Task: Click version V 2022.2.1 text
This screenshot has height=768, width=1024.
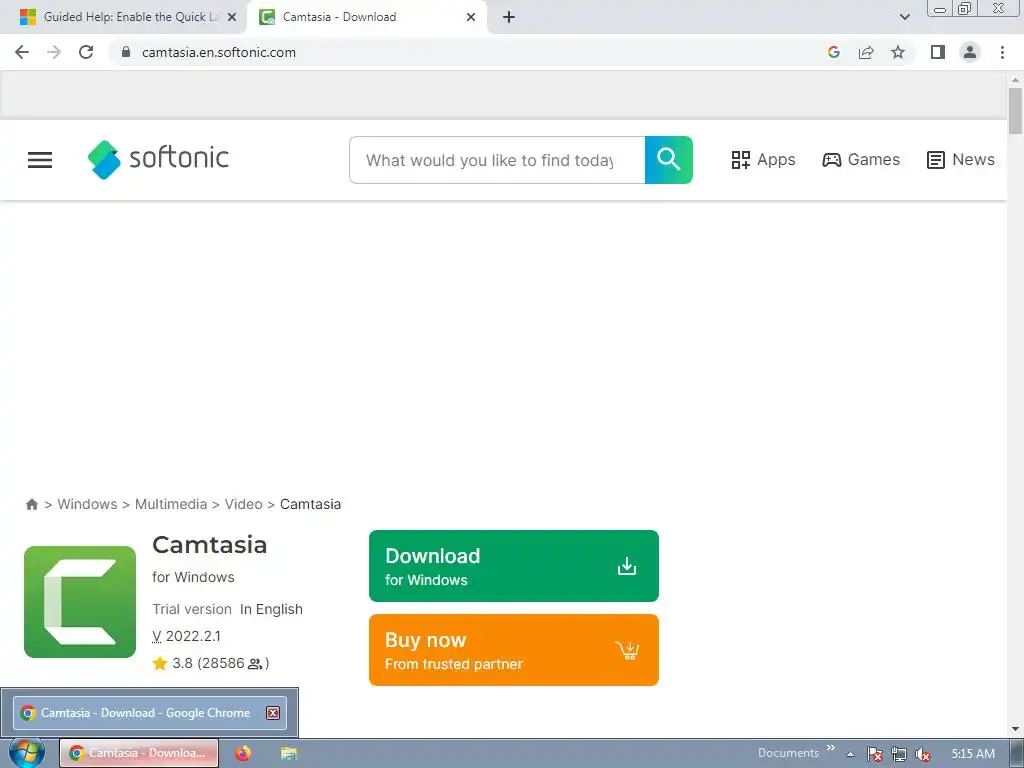Action: tap(186, 636)
